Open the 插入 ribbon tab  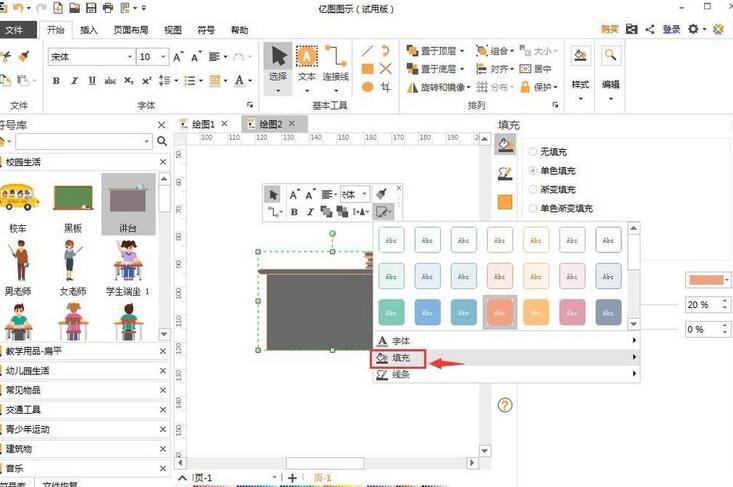pos(89,30)
